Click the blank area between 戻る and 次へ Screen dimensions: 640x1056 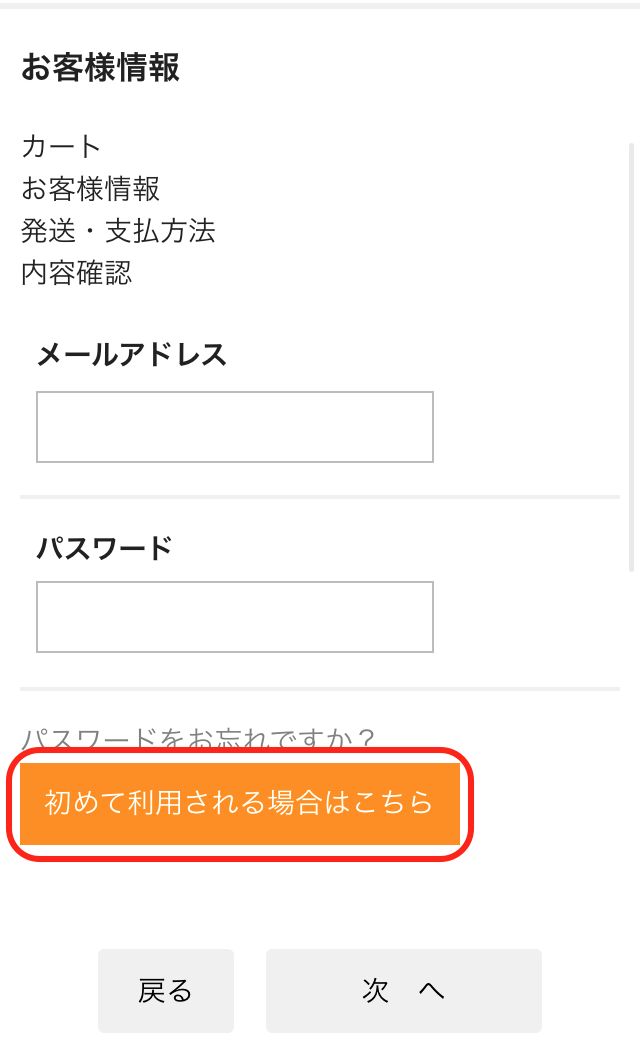coord(250,990)
